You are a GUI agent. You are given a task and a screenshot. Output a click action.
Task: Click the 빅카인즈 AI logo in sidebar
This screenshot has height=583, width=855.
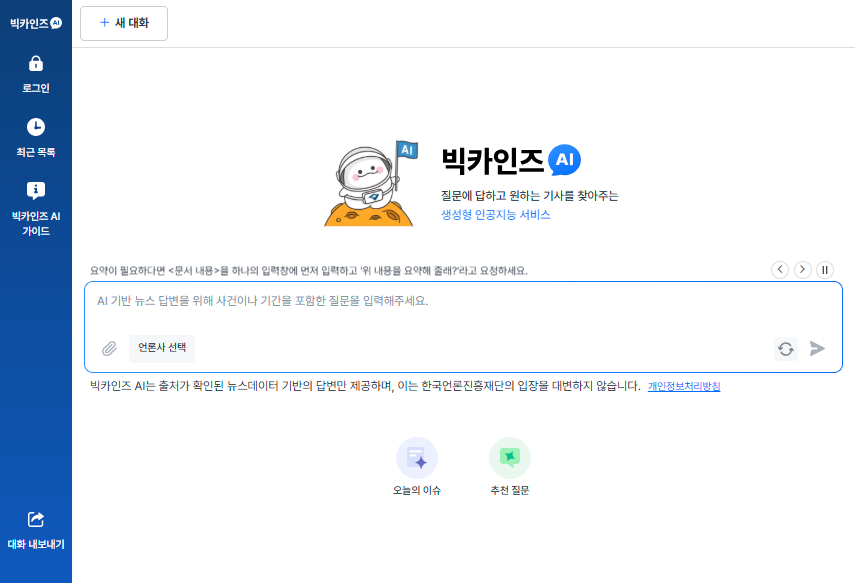coord(36,23)
